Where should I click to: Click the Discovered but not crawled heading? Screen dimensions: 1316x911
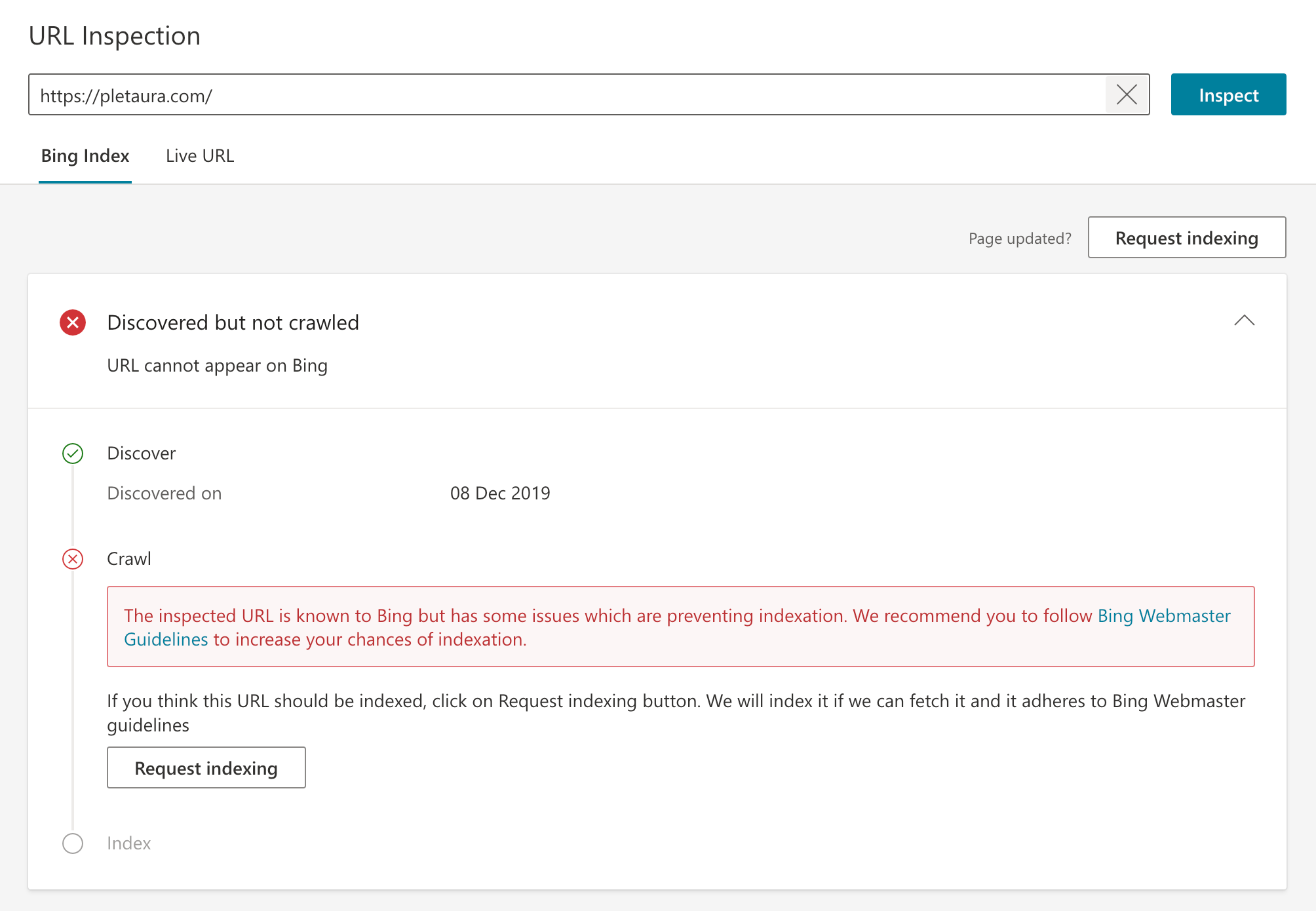(233, 322)
